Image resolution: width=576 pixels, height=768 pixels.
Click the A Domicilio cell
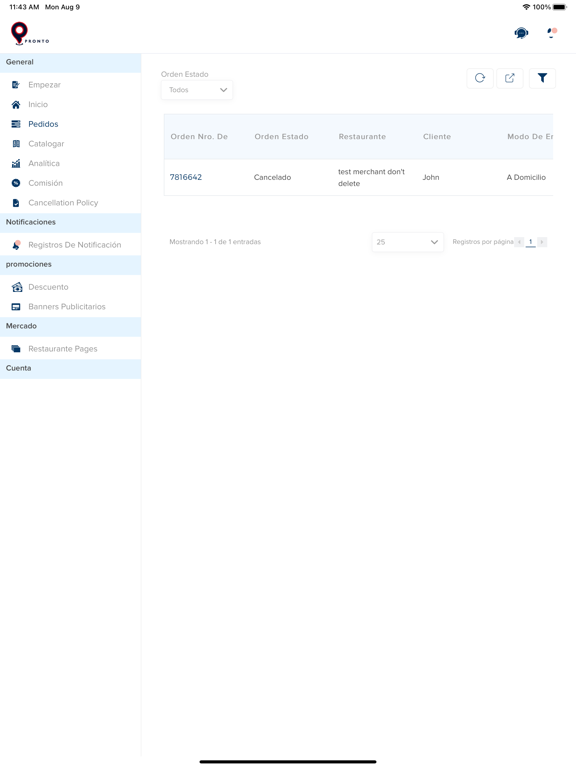(x=526, y=177)
